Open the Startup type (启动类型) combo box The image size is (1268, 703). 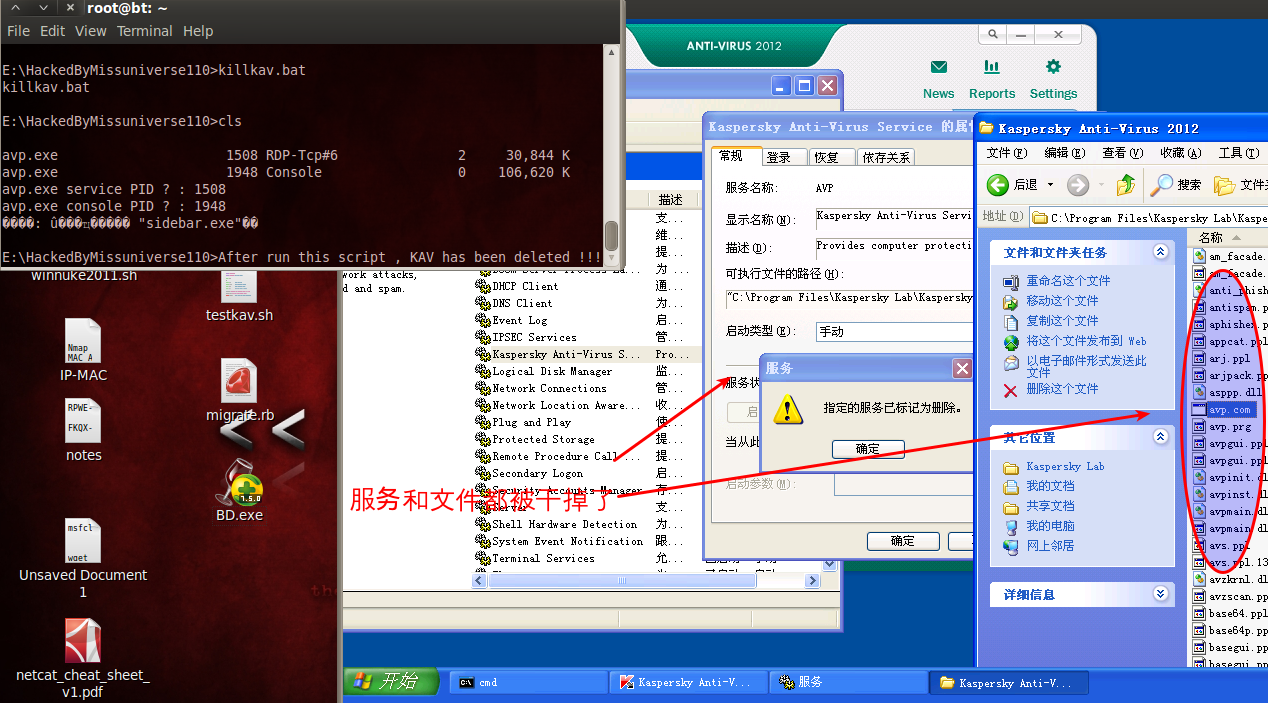pyautogui.click(x=894, y=331)
